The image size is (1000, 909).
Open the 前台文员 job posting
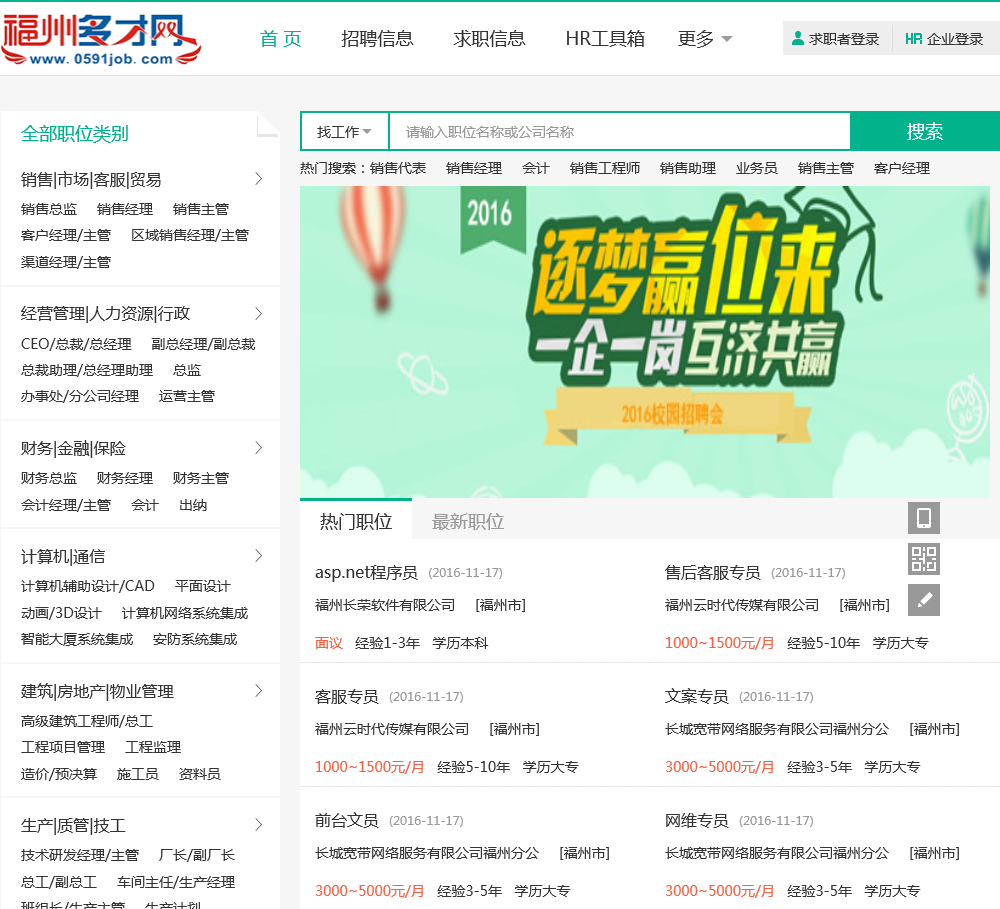[346, 820]
